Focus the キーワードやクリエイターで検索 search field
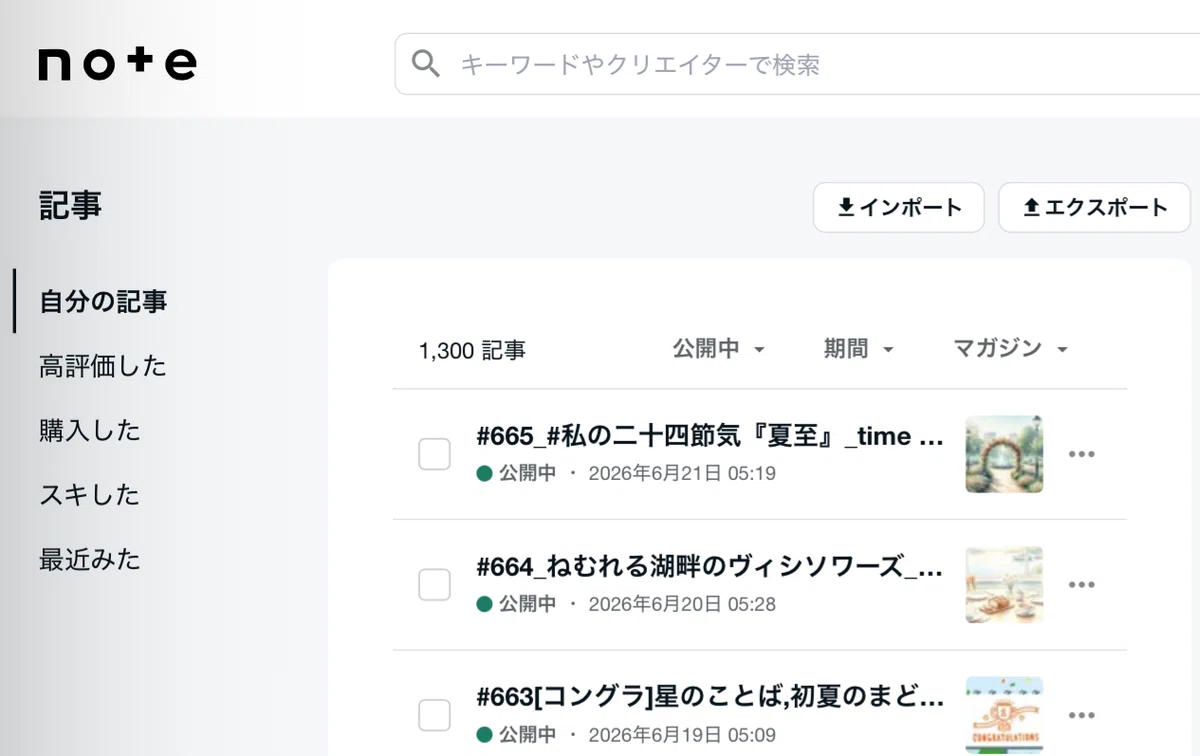1200x756 pixels. pos(800,65)
